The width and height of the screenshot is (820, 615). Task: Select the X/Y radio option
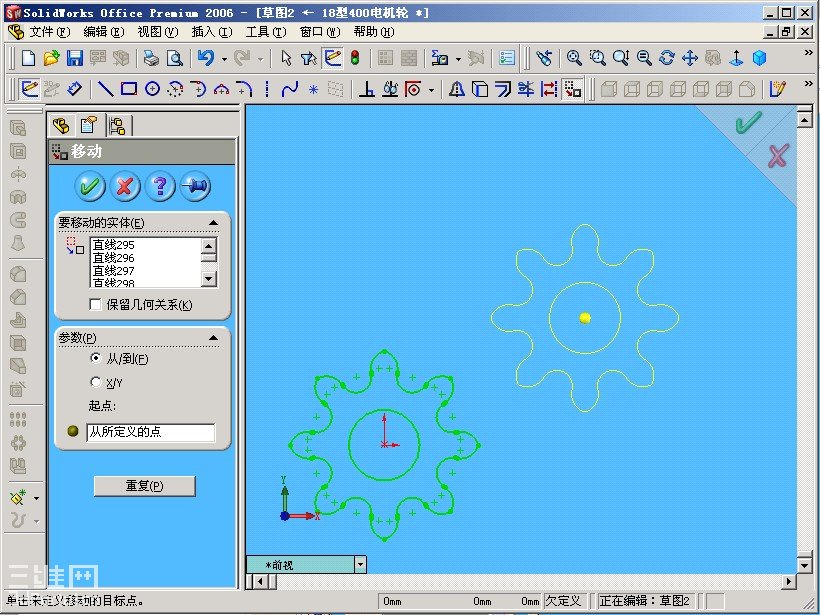pos(96,382)
